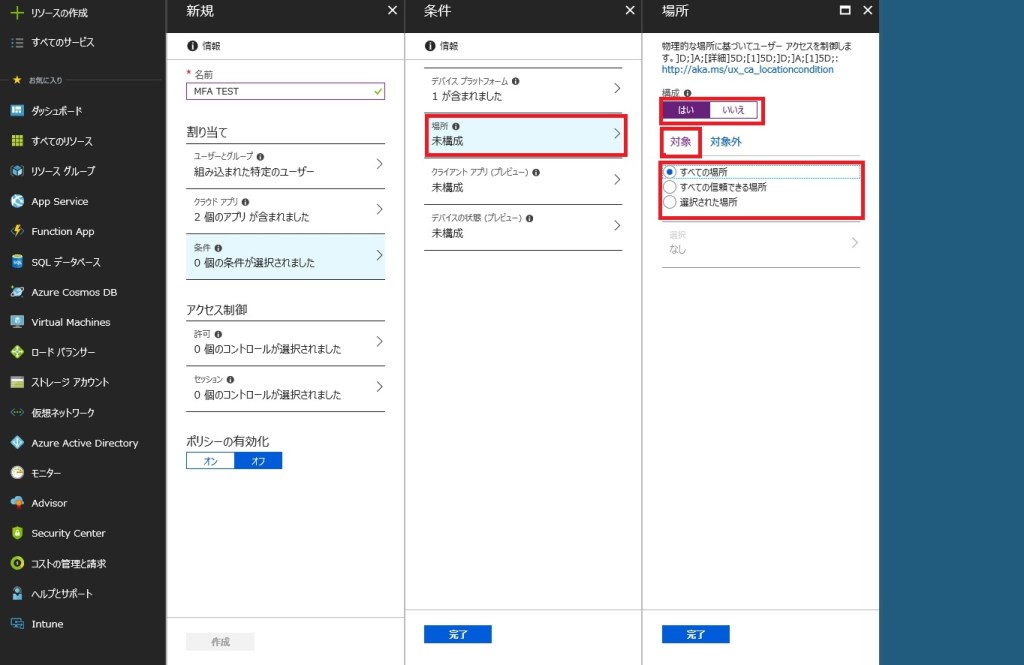Viewport: 1024px width, 665px height.
Task: Click the favorites star icon
Action: coord(17,80)
